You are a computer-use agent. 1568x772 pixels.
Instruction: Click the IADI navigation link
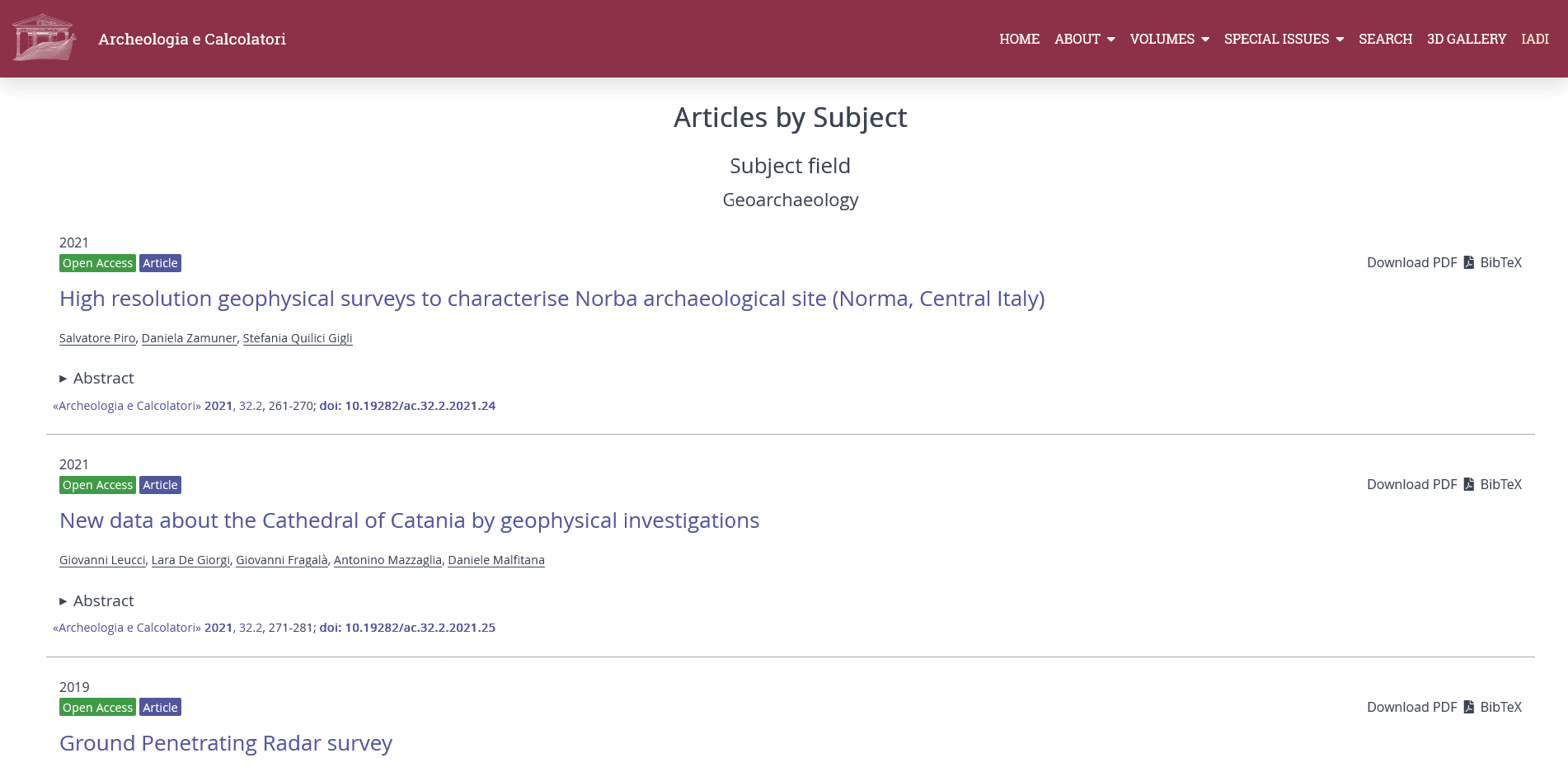tap(1534, 39)
